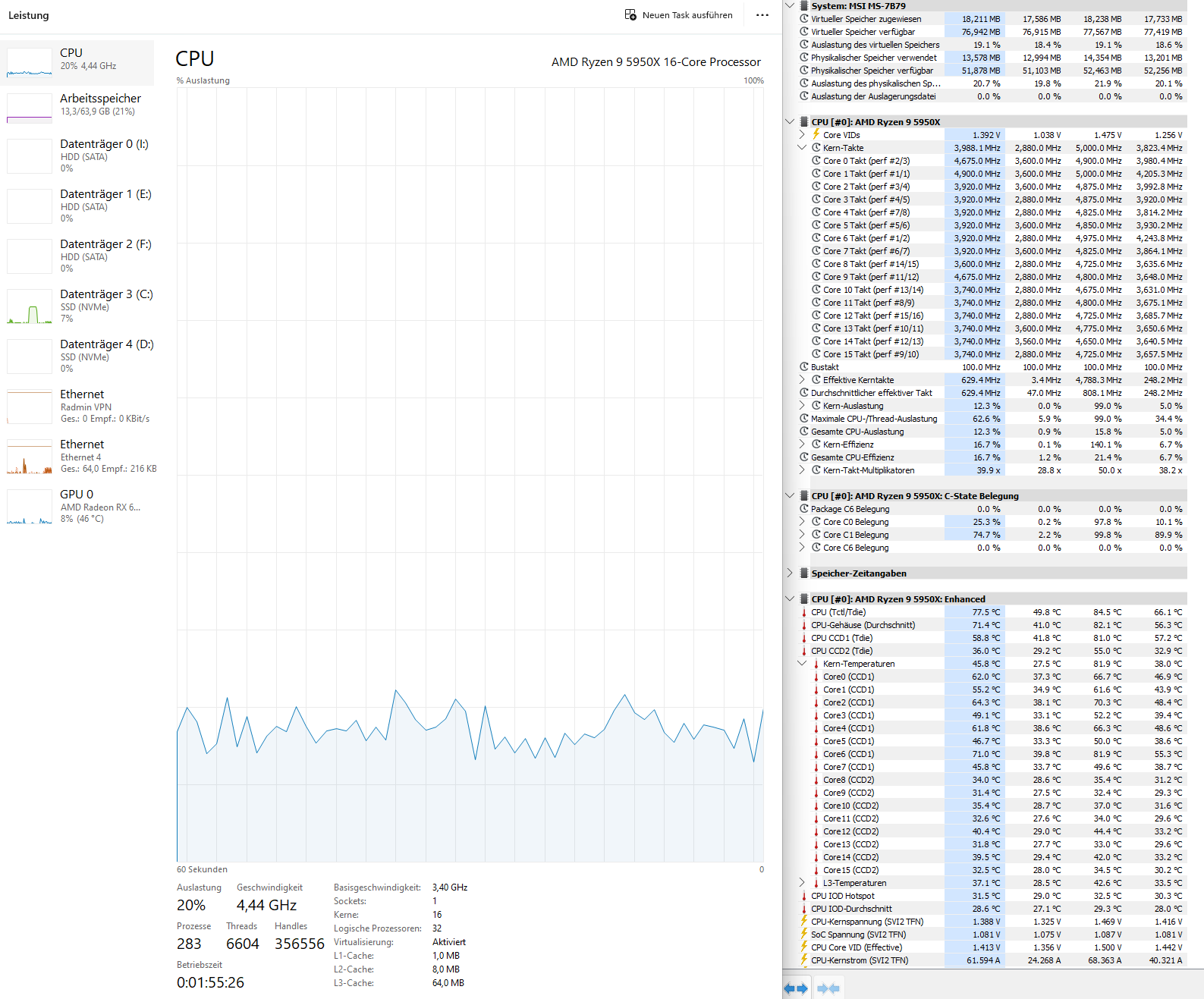Viewport: 1204px width, 999px height.
Task: Collapse the CPU [#0]: AMD Ryzen 9 5950X section
Action: tap(790, 122)
